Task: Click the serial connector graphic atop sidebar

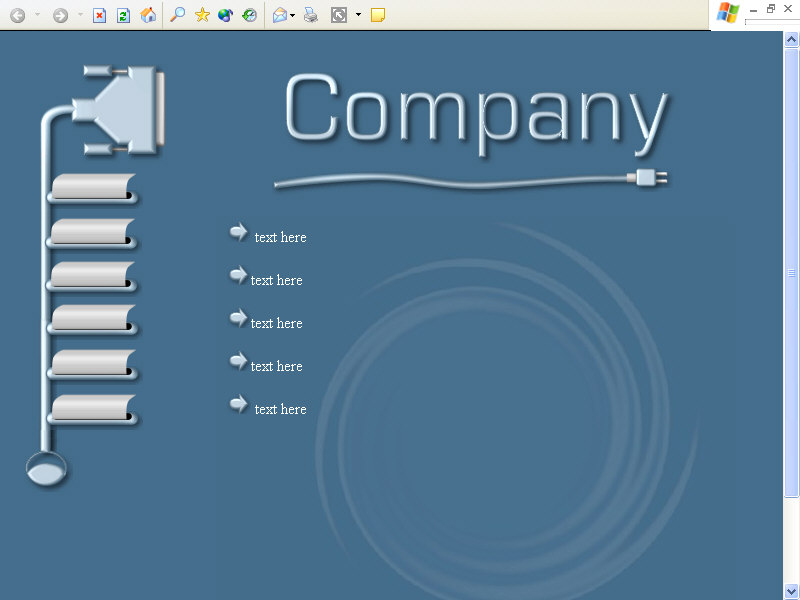Action: pos(118,110)
